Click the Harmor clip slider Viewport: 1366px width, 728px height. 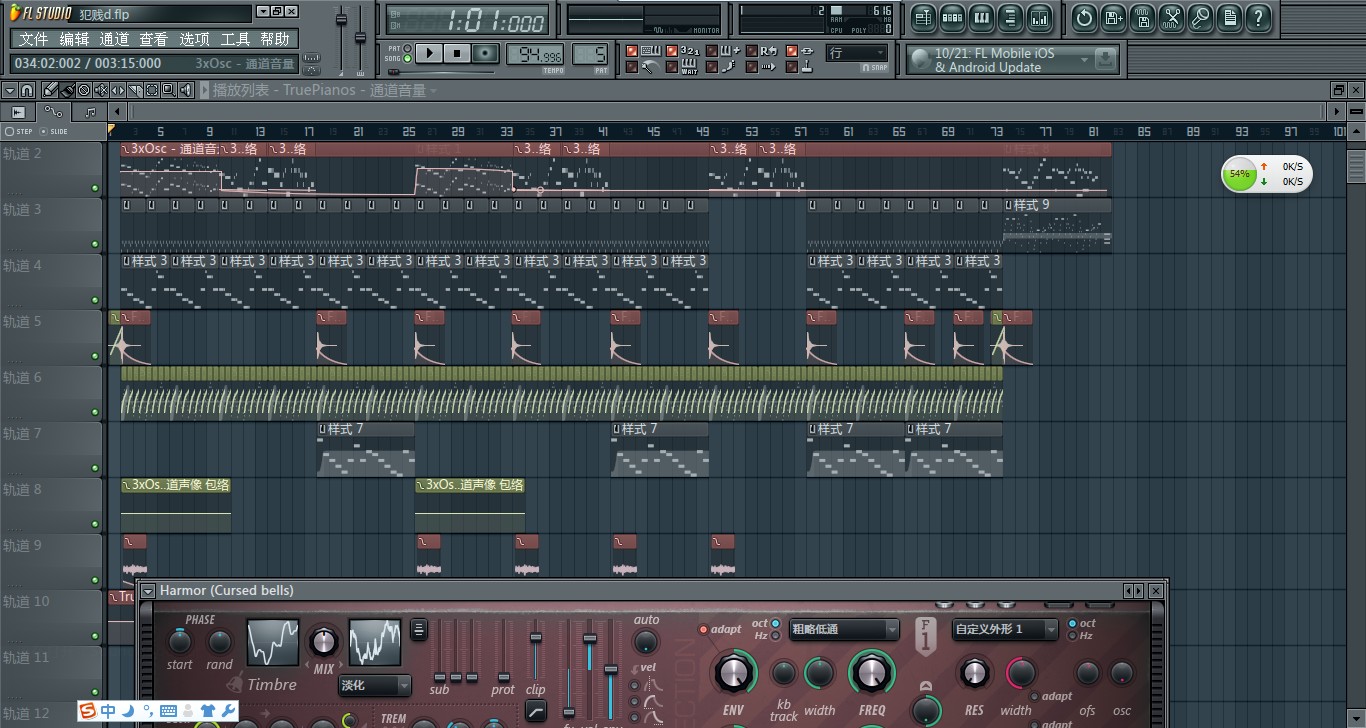tap(536, 637)
